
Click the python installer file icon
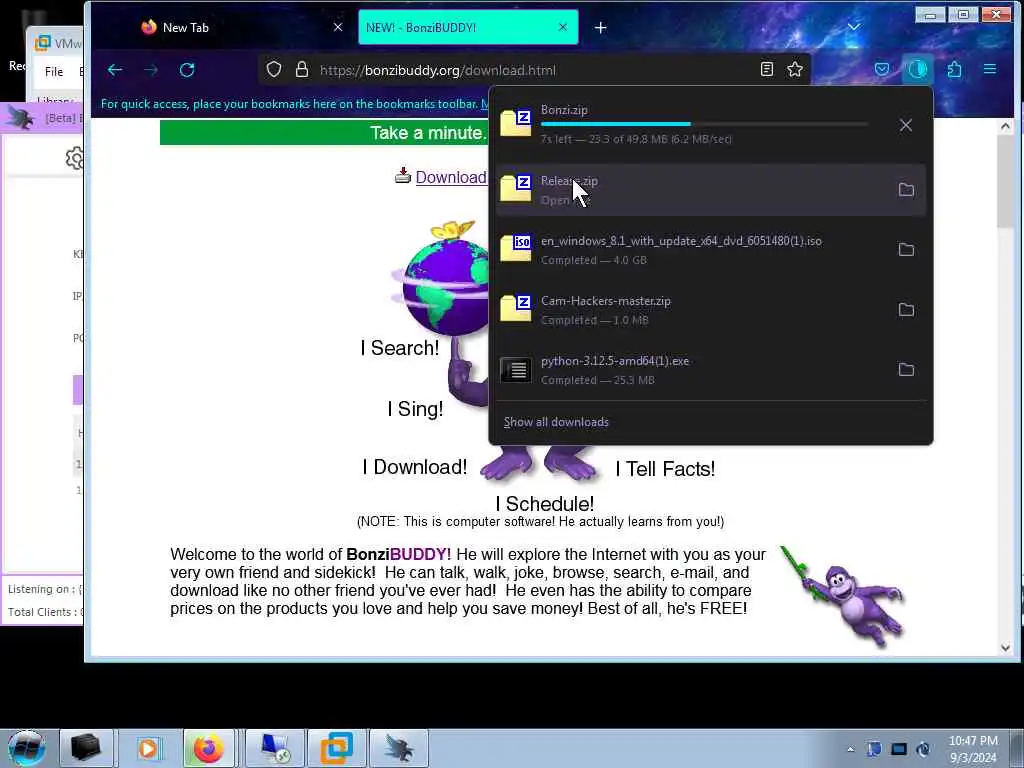516,370
